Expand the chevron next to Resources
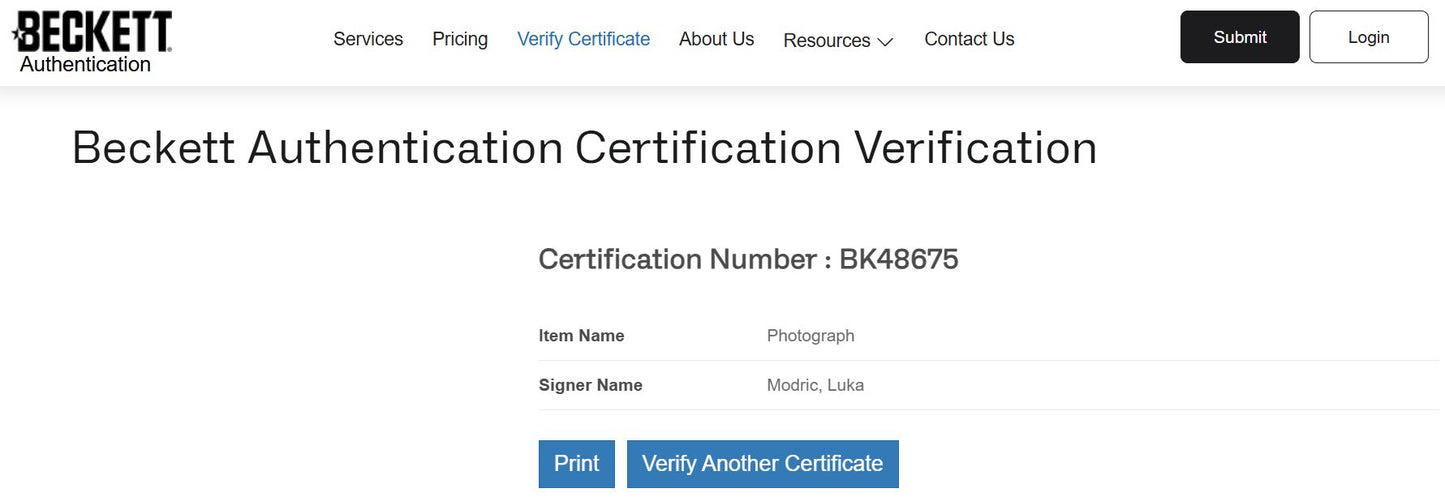The width and height of the screenshot is (1445, 497). (885, 42)
